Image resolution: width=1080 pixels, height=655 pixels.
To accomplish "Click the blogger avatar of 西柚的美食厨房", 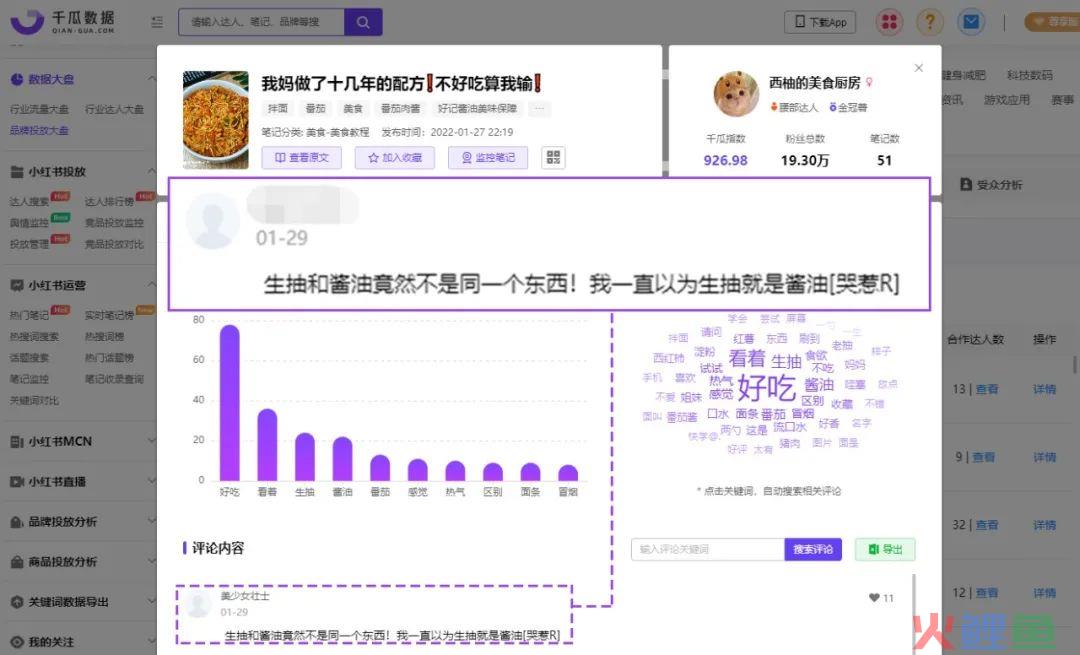I will [x=736, y=93].
